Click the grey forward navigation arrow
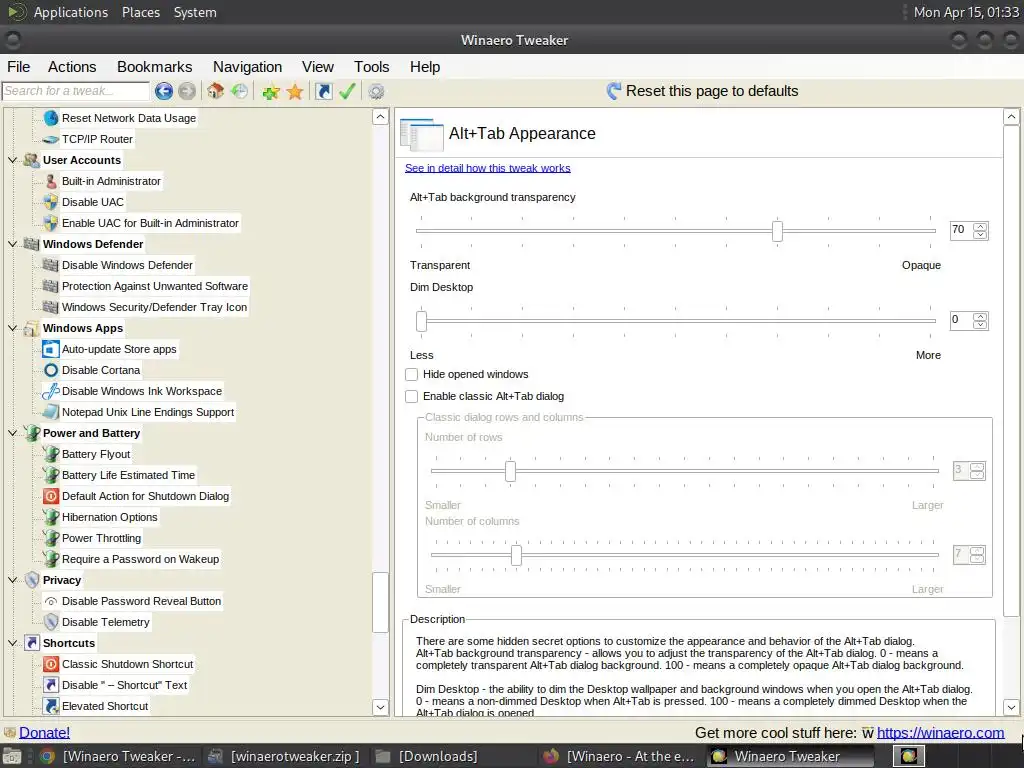 (x=187, y=91)
